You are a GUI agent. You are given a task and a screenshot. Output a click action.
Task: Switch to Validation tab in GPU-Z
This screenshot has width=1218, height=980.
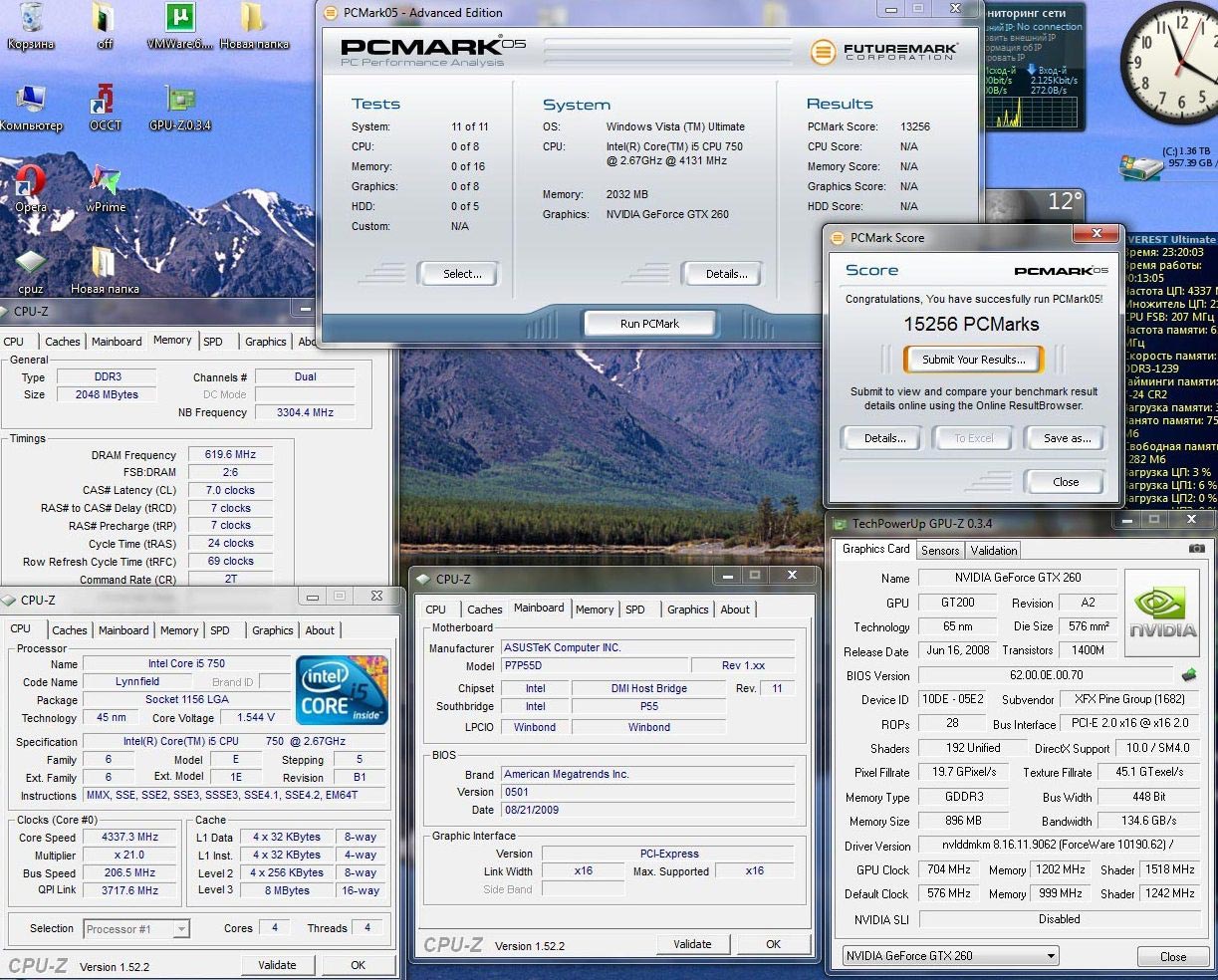pyautogui.click(x=994, y=550)
